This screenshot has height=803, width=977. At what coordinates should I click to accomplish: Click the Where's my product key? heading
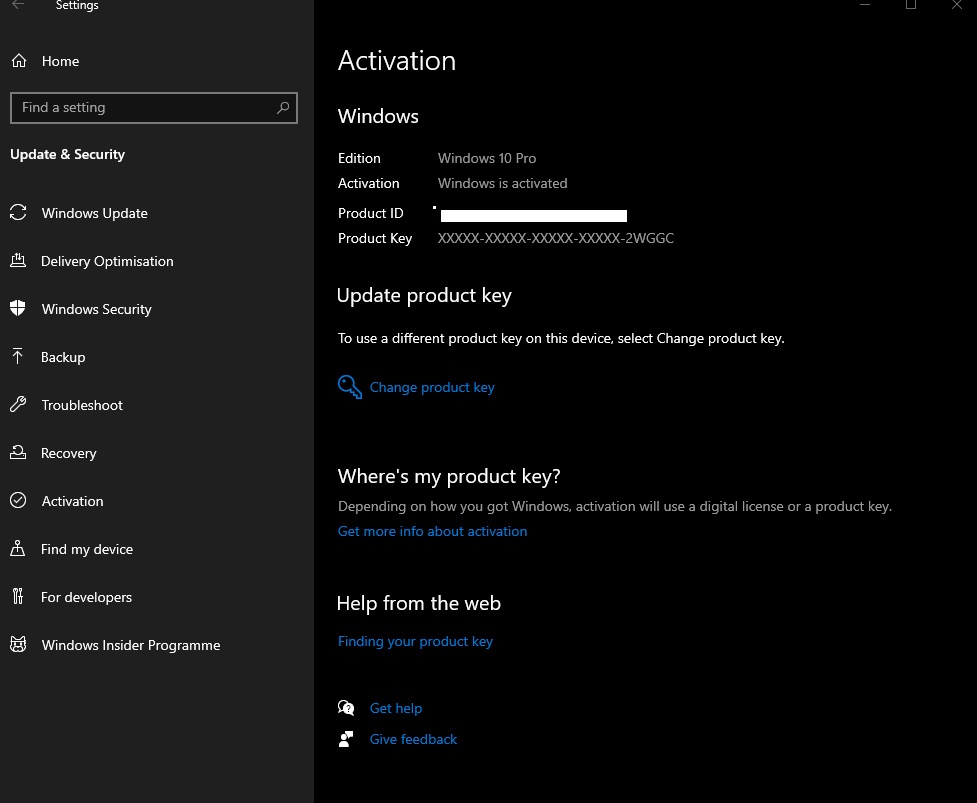click(449, 477)
